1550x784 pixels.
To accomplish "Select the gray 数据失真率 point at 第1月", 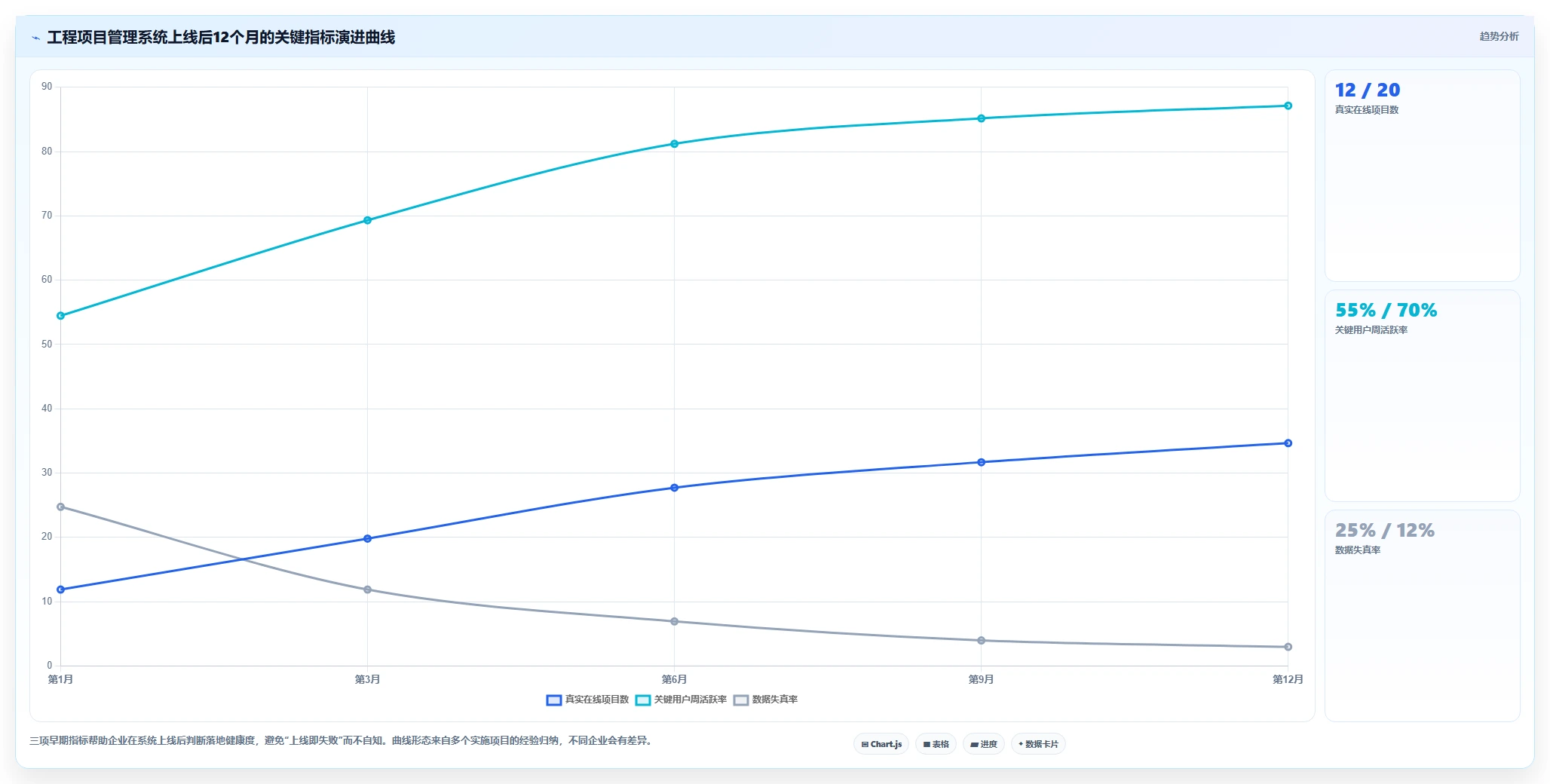I will (x=61, y=507).
